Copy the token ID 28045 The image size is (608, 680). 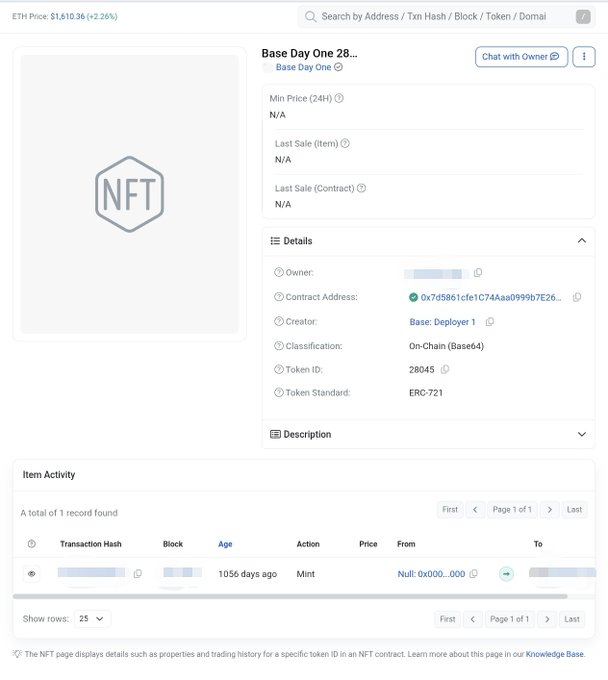tap(445, 369)
